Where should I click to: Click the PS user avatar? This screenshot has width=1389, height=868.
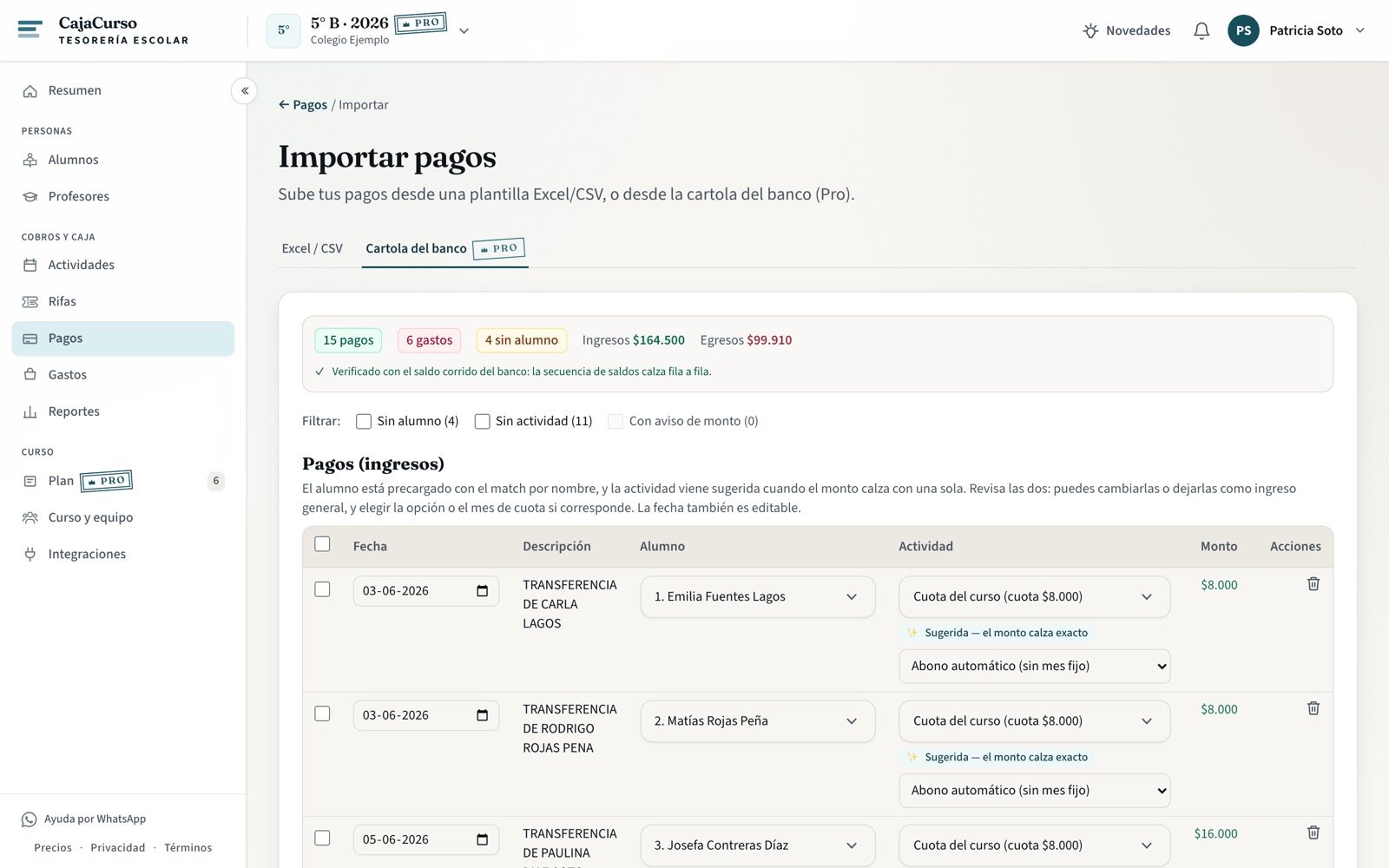click(x=1243, y=30)
